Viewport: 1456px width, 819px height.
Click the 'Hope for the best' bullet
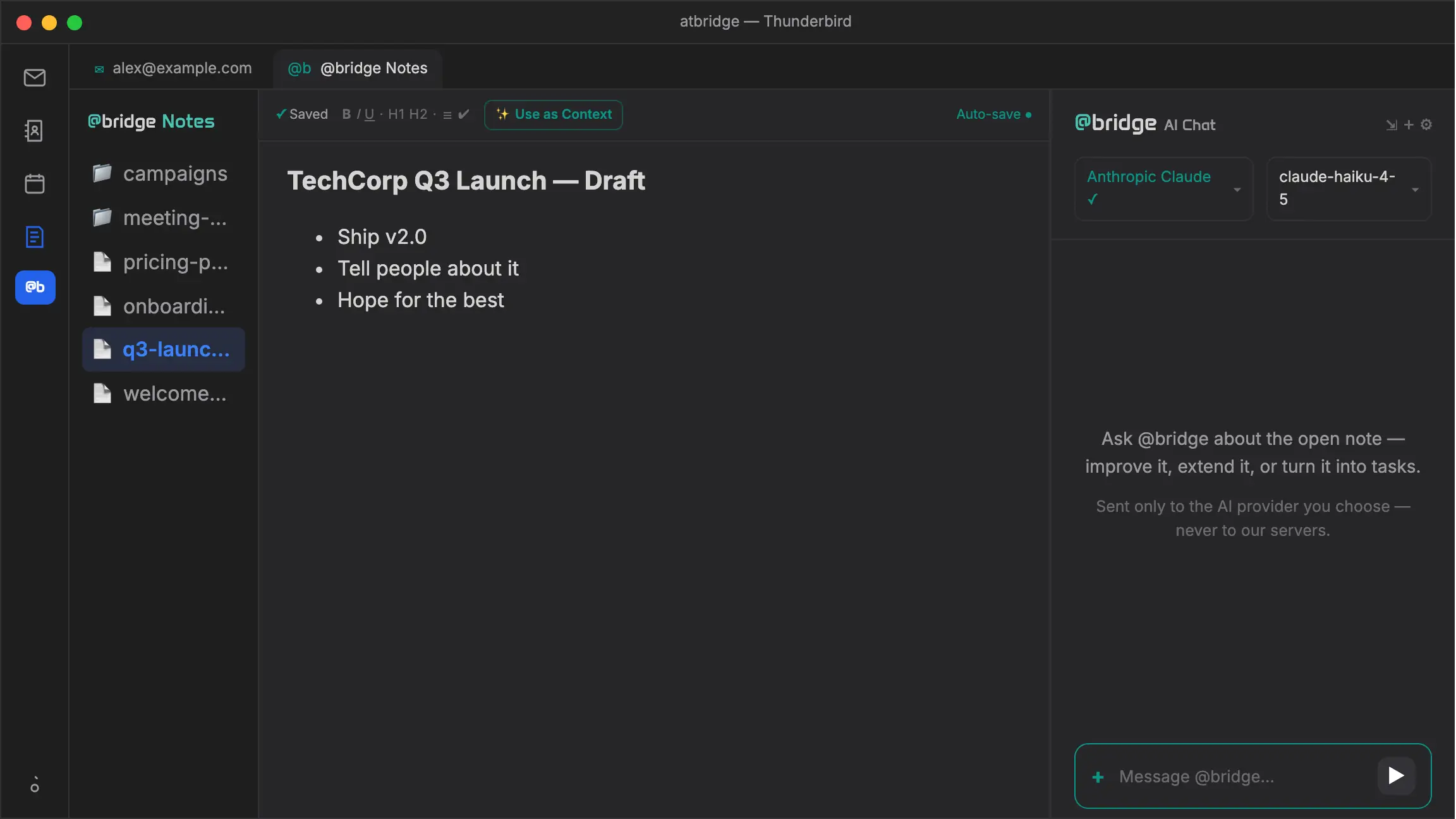coord(420,300)
